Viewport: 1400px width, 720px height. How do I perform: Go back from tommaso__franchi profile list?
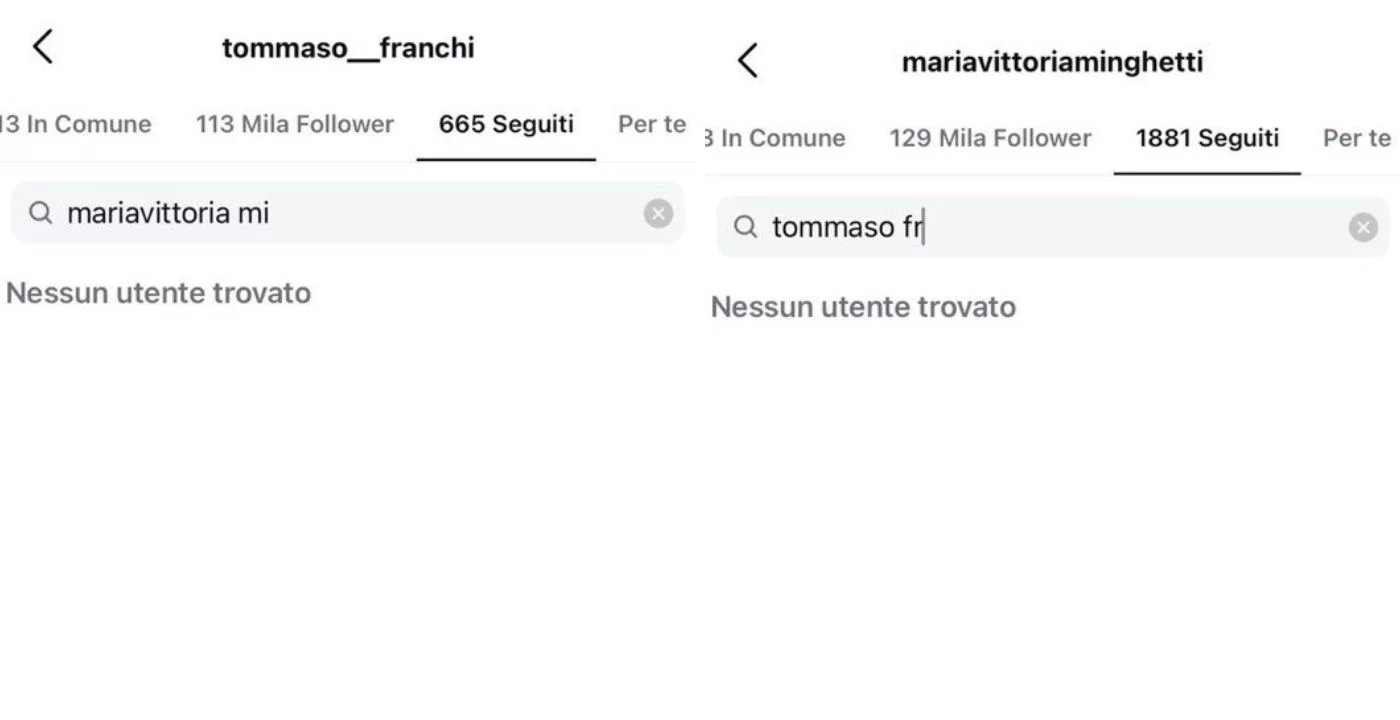(x=43, y=47)
